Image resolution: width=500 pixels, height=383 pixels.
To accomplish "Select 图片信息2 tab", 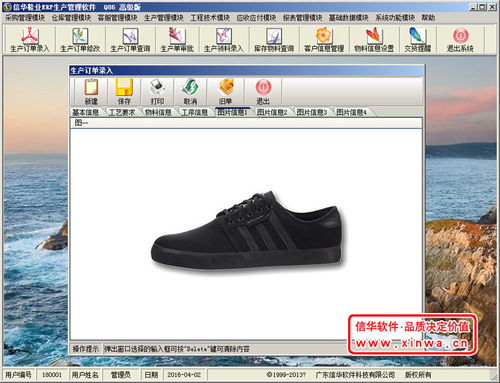I will click(272, 112).
